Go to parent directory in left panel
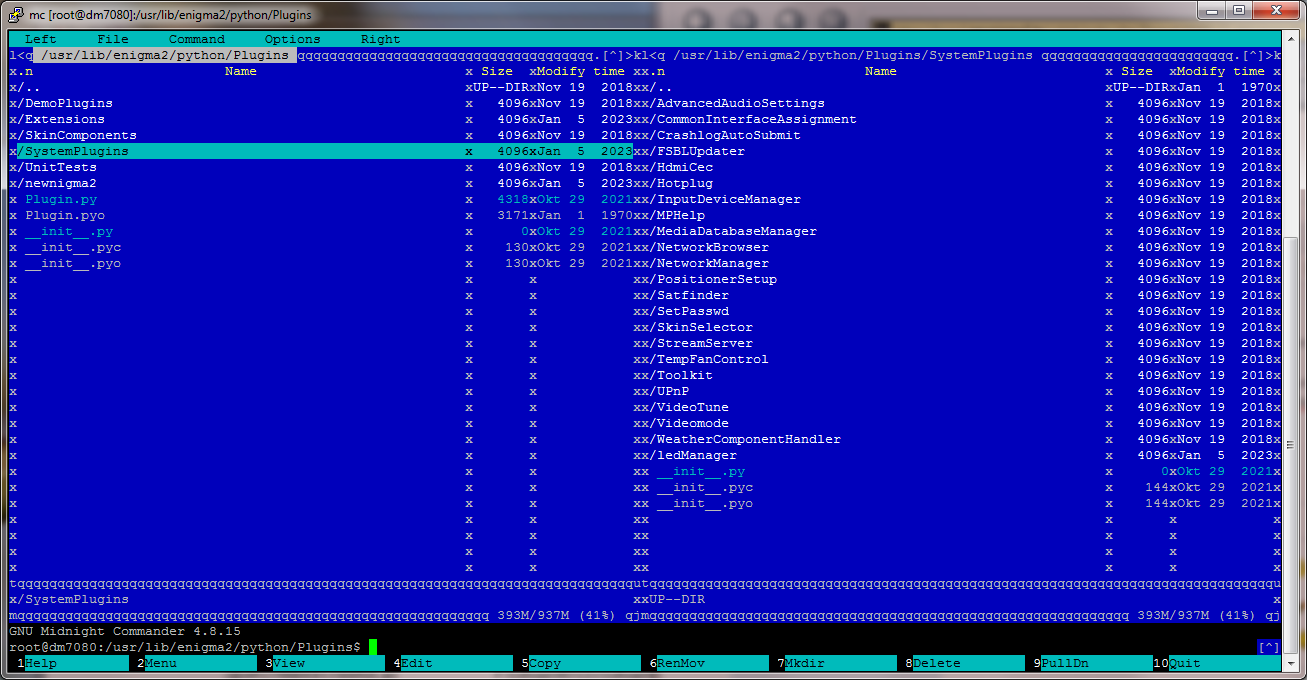The image size is (1307, 680). pyautogui.click(x=25, y=87)
